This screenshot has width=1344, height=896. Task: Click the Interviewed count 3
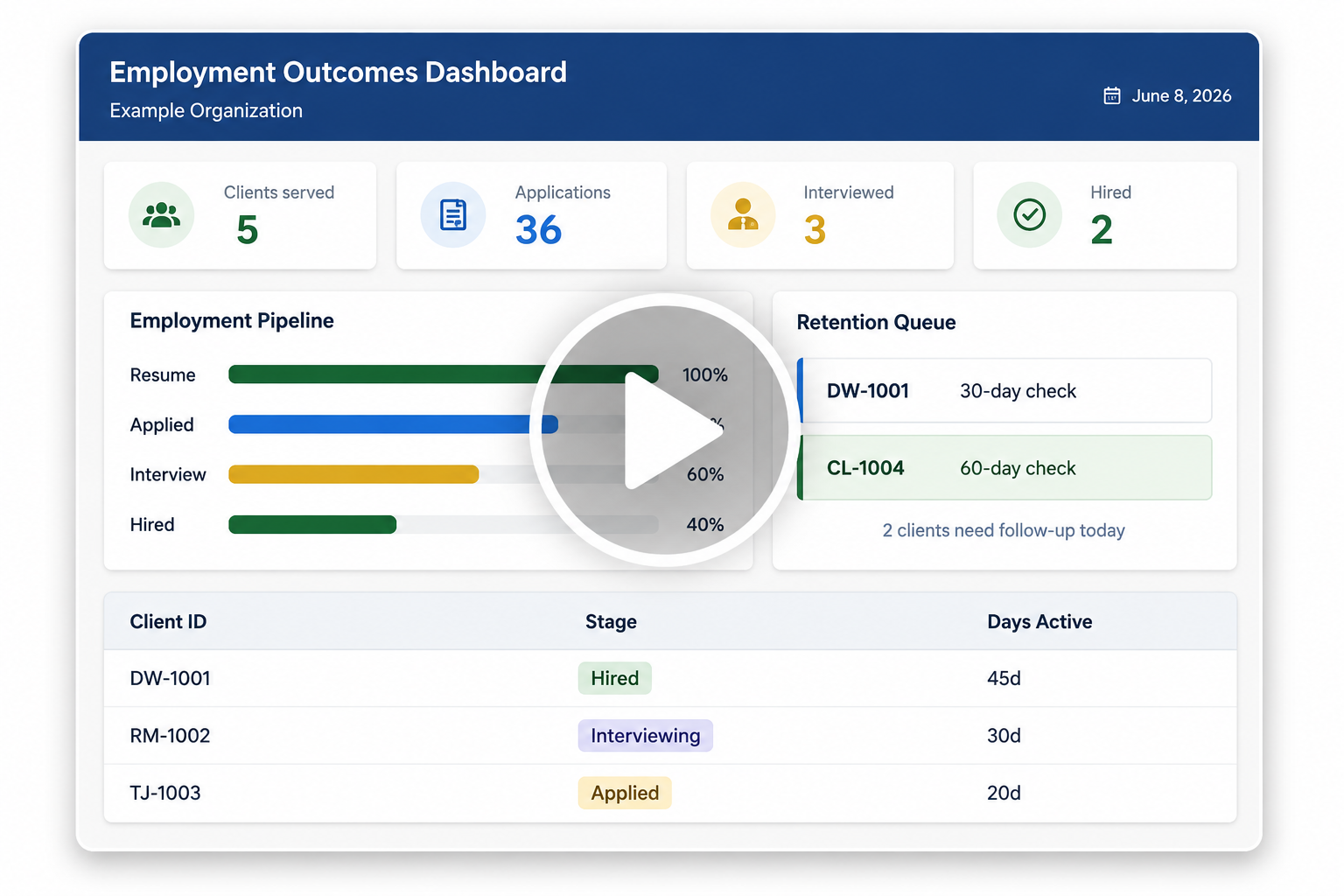tap(815, 230)
